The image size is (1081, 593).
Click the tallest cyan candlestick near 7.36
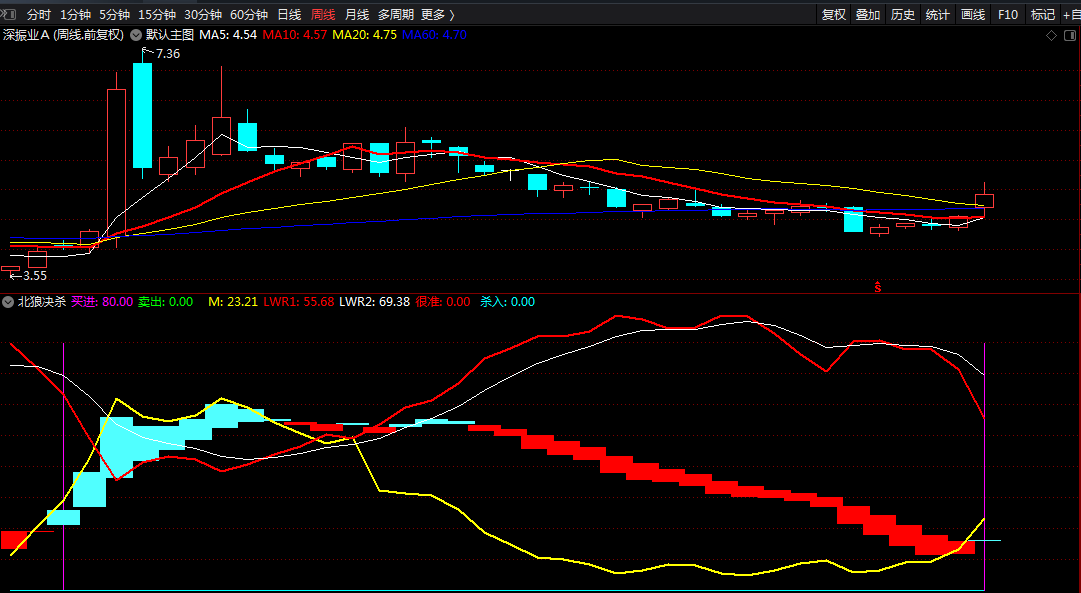point(143,115)
